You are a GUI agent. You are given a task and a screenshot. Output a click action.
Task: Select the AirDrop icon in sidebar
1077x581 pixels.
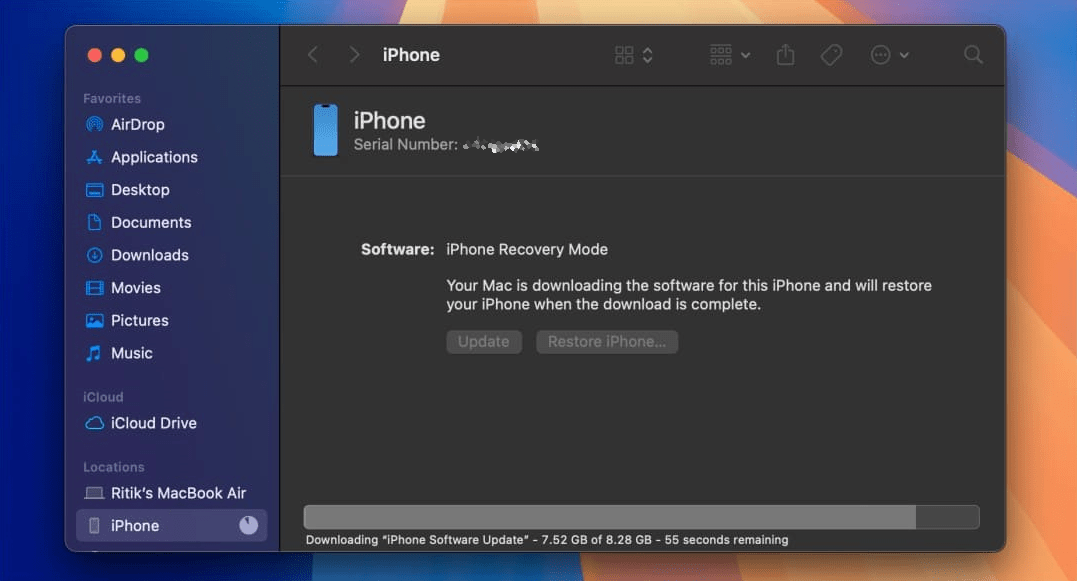coord(94,124)
